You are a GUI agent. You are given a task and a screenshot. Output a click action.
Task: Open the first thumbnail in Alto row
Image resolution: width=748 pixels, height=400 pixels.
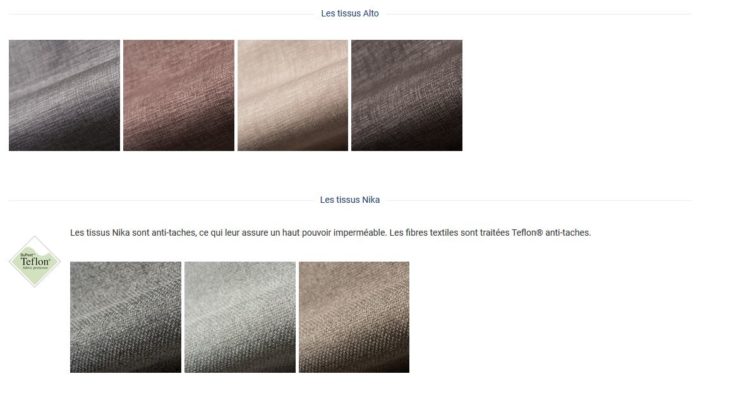coord(64,95)
